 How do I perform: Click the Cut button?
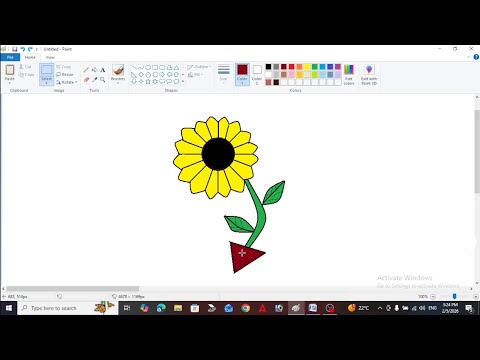(25, 67)
